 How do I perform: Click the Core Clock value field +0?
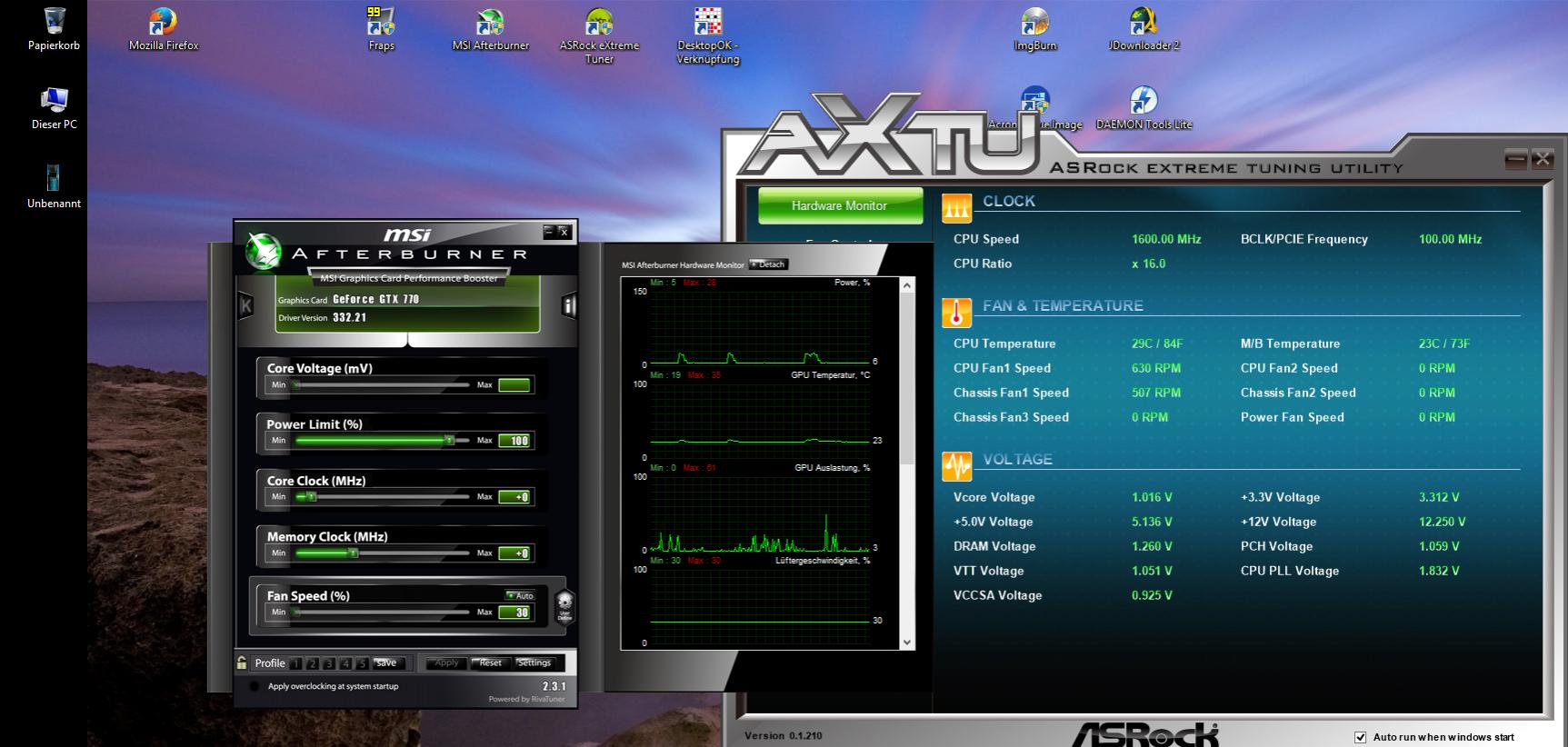pos(514,497)
